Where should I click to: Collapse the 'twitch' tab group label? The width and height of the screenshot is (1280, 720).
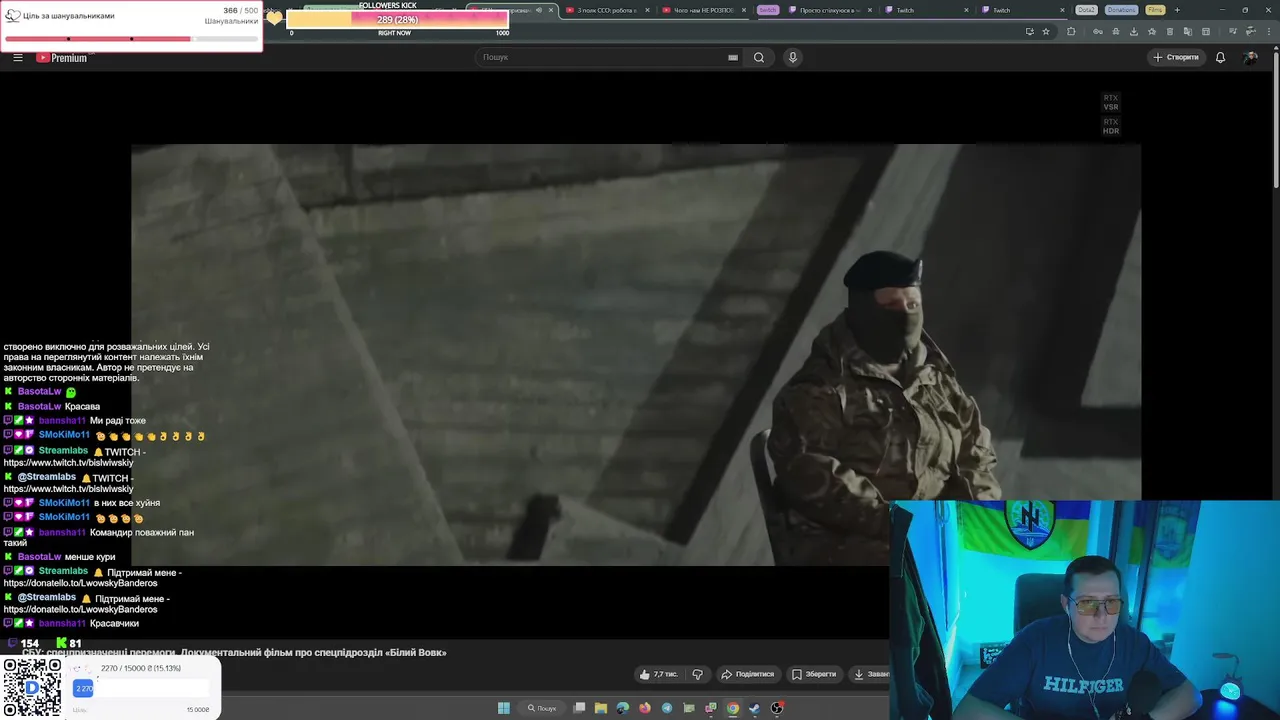(x=767, y=10)
